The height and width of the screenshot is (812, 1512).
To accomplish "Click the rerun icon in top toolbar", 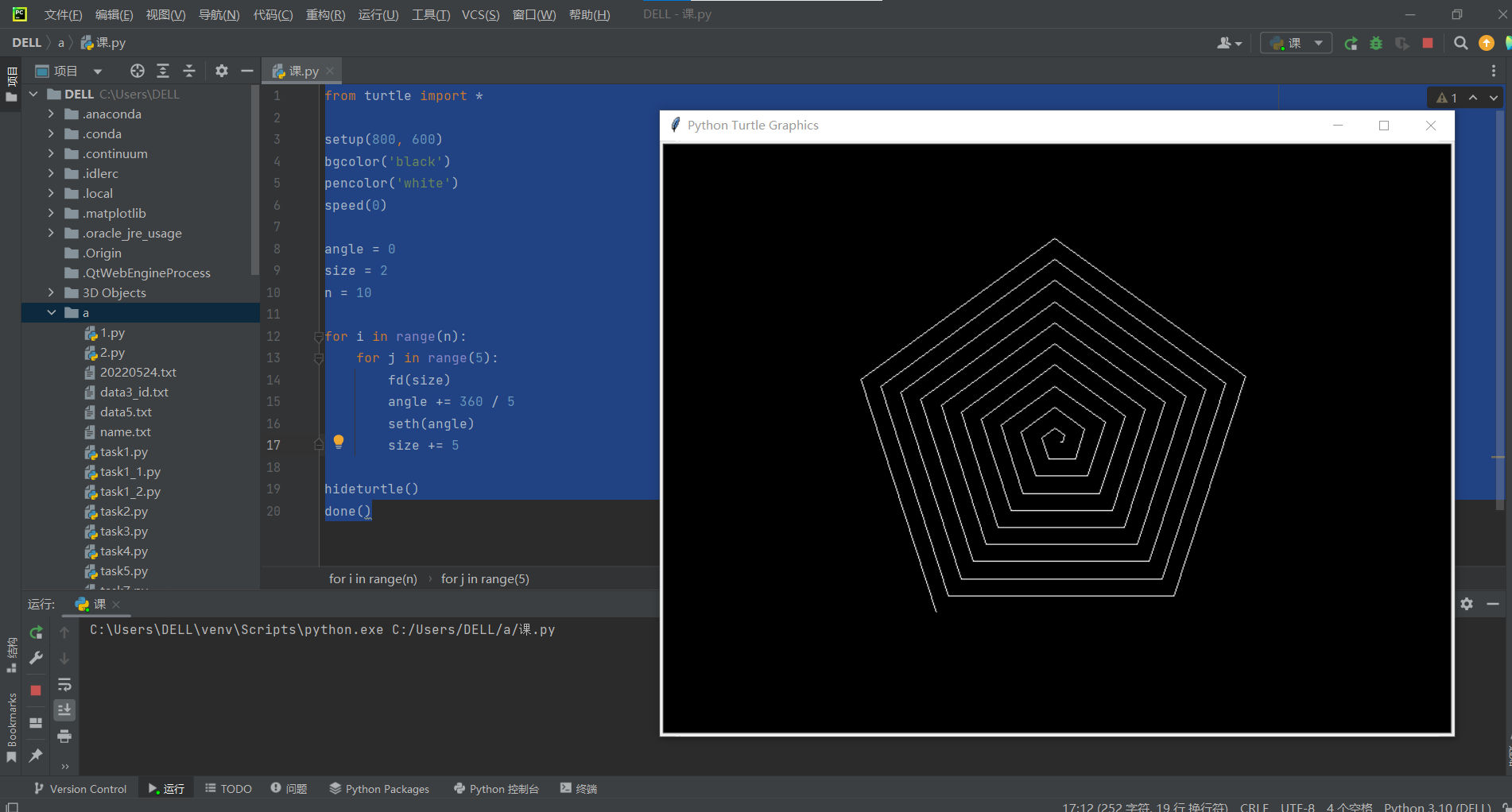I will click(1351, 43).
